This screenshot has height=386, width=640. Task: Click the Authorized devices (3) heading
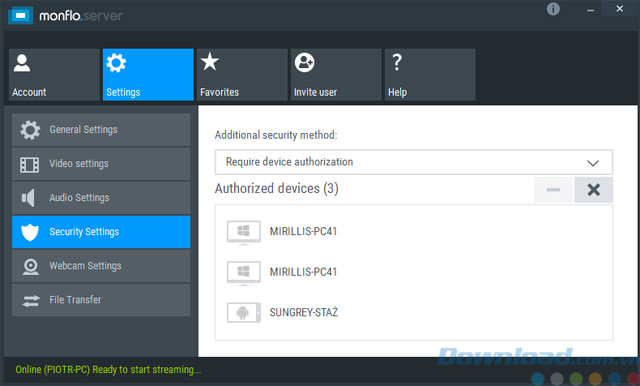(277, 189)
